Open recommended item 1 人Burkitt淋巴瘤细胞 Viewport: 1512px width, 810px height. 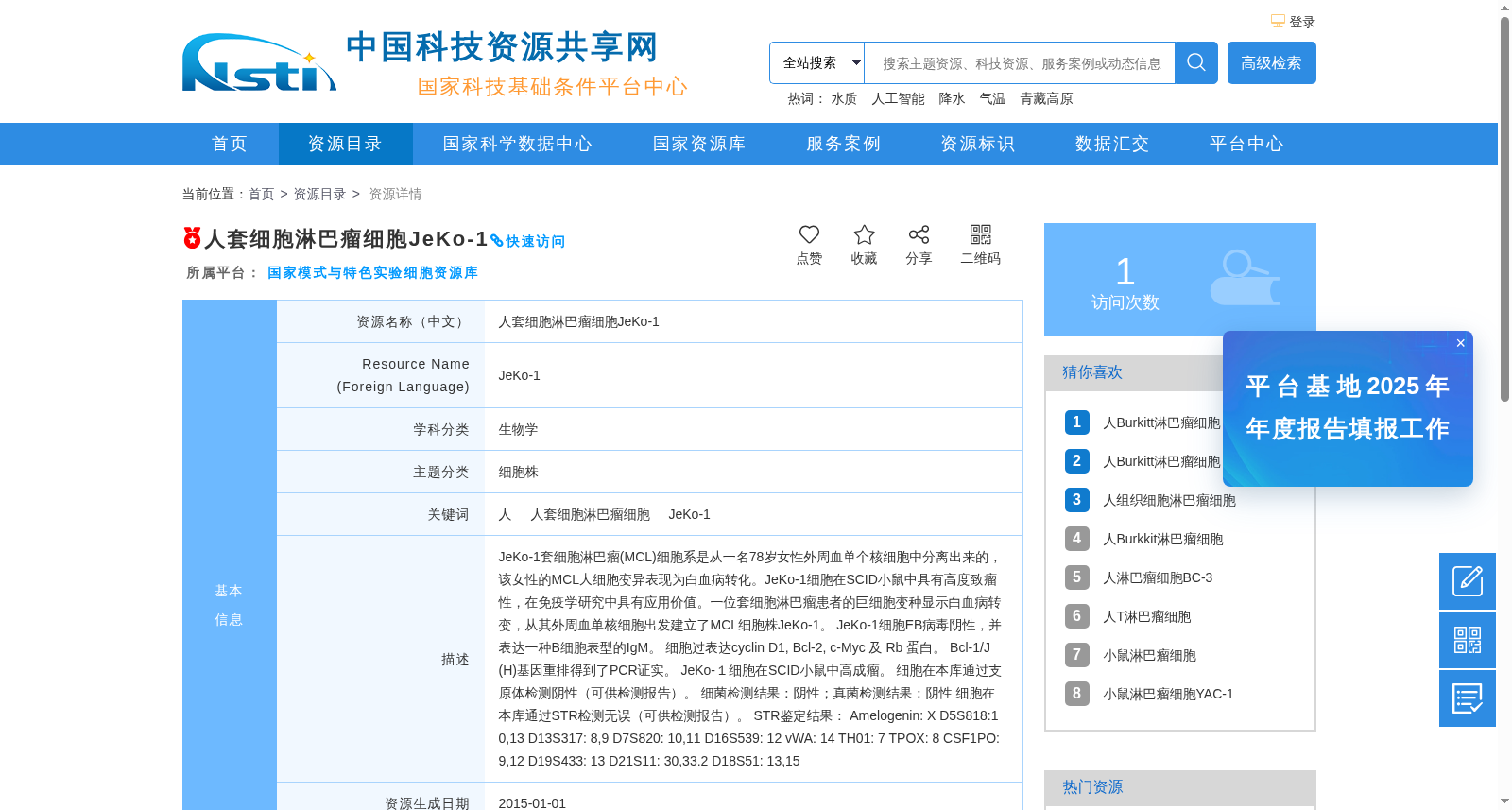click(x=1161, y=422)
